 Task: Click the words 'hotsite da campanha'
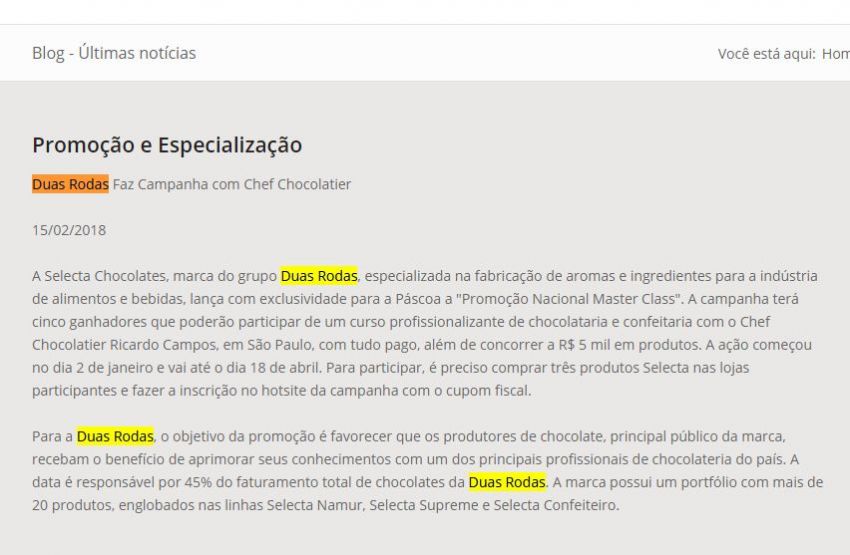(x=330, y=390)
